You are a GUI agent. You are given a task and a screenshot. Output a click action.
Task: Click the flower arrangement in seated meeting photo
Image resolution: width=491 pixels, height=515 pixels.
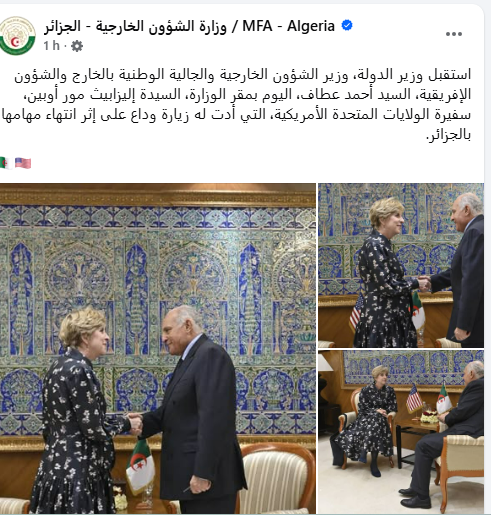pyautogui.click(x=429, y=418)
